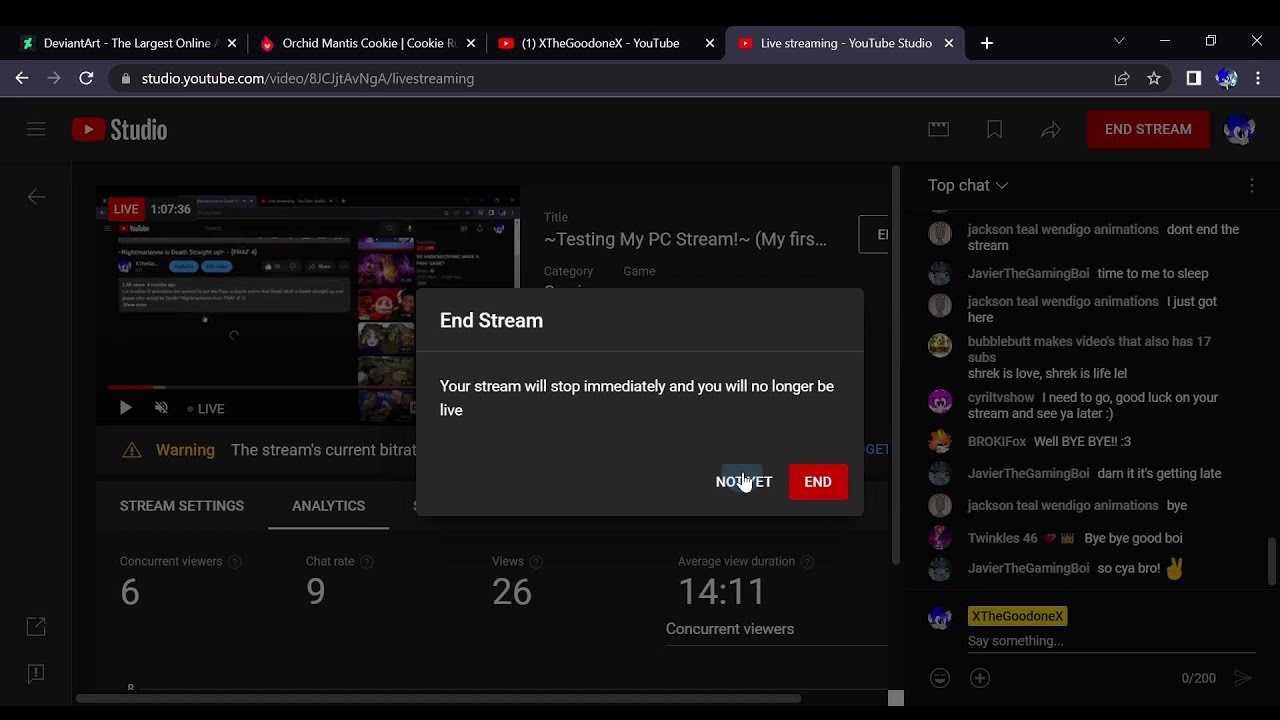This screenshot has width=1280, height=720.
Task: Share stream via the arrow icon
Action: pos(1050,129)
